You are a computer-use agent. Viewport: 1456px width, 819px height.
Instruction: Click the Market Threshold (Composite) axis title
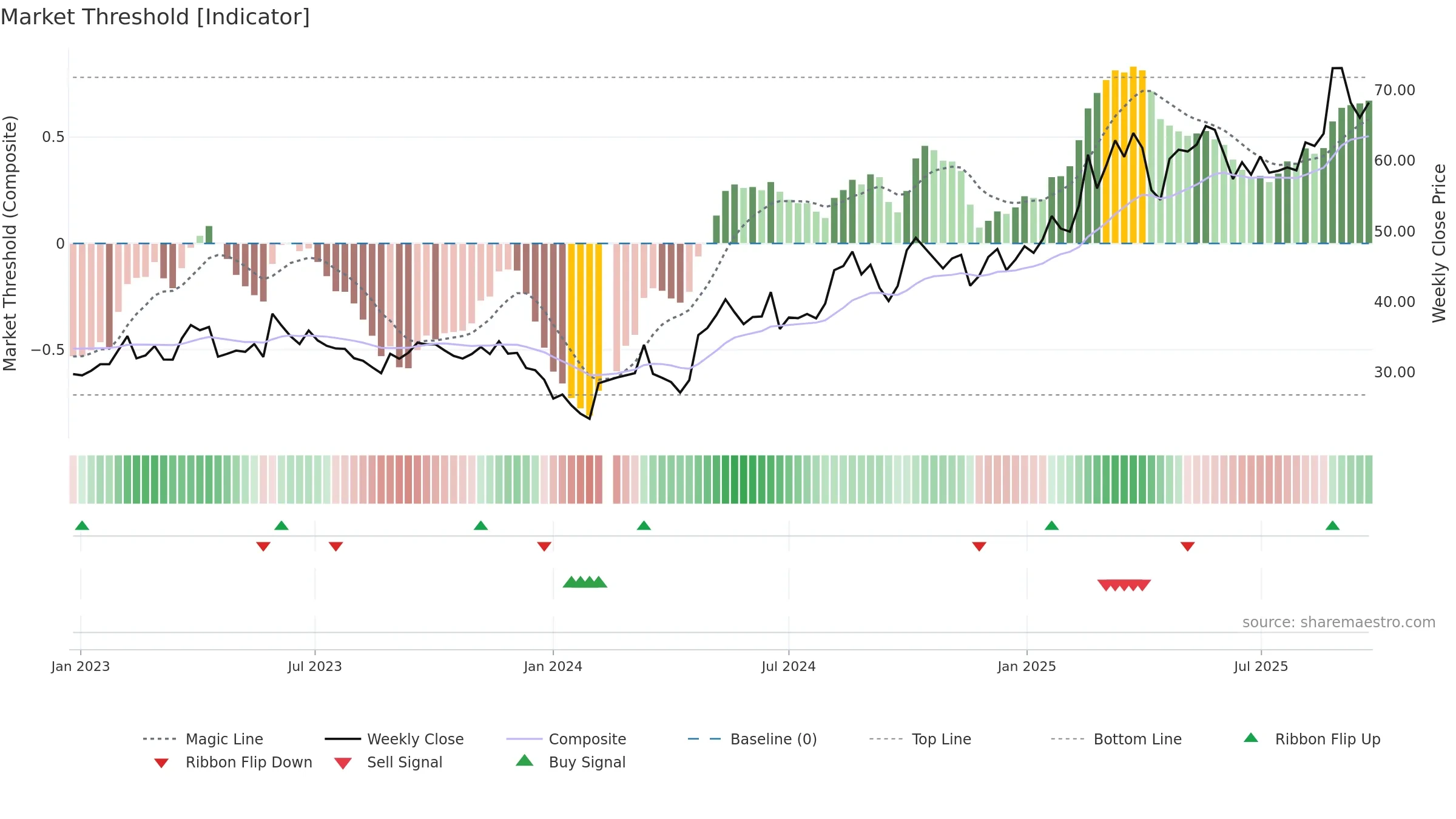(x=10, y=243)
